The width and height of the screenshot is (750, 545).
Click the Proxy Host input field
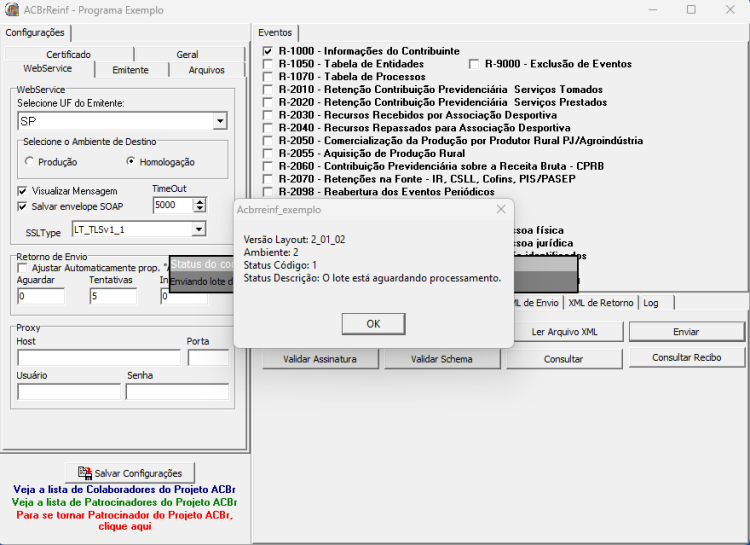click(x=99, y=358)
